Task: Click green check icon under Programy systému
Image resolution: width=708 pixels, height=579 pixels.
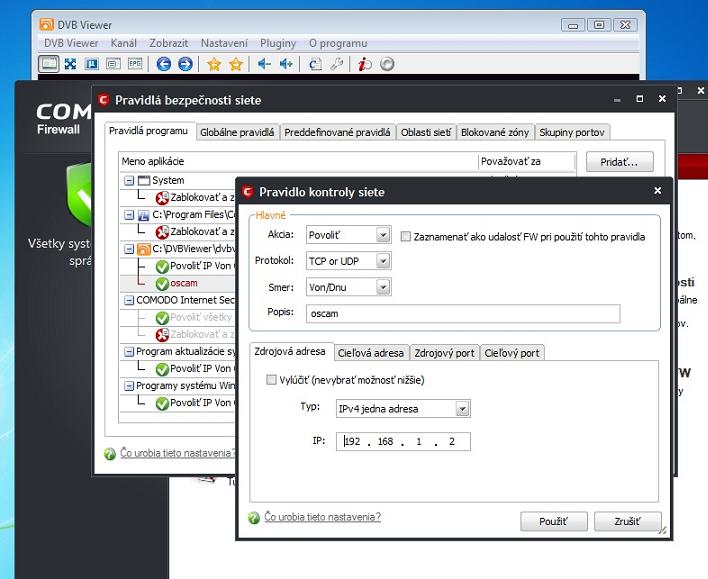Action: point(162,403)
